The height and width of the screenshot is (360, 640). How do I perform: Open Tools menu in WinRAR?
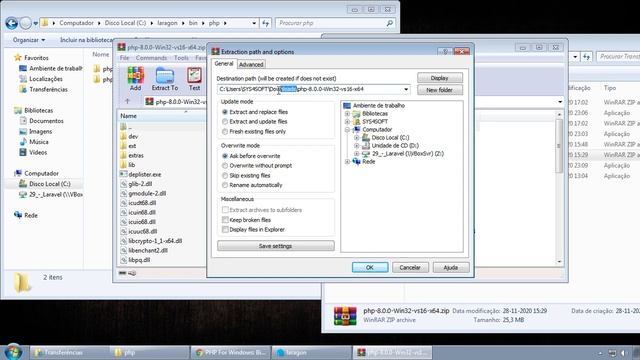(181, 58)
